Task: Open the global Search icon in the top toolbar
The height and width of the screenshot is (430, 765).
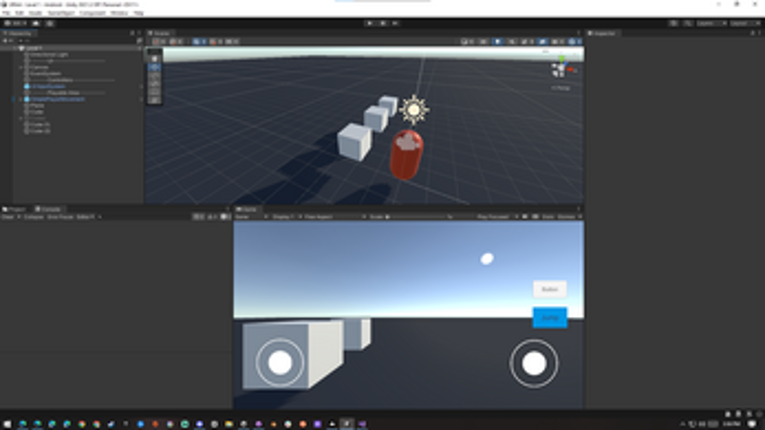Action: point(687,23)
